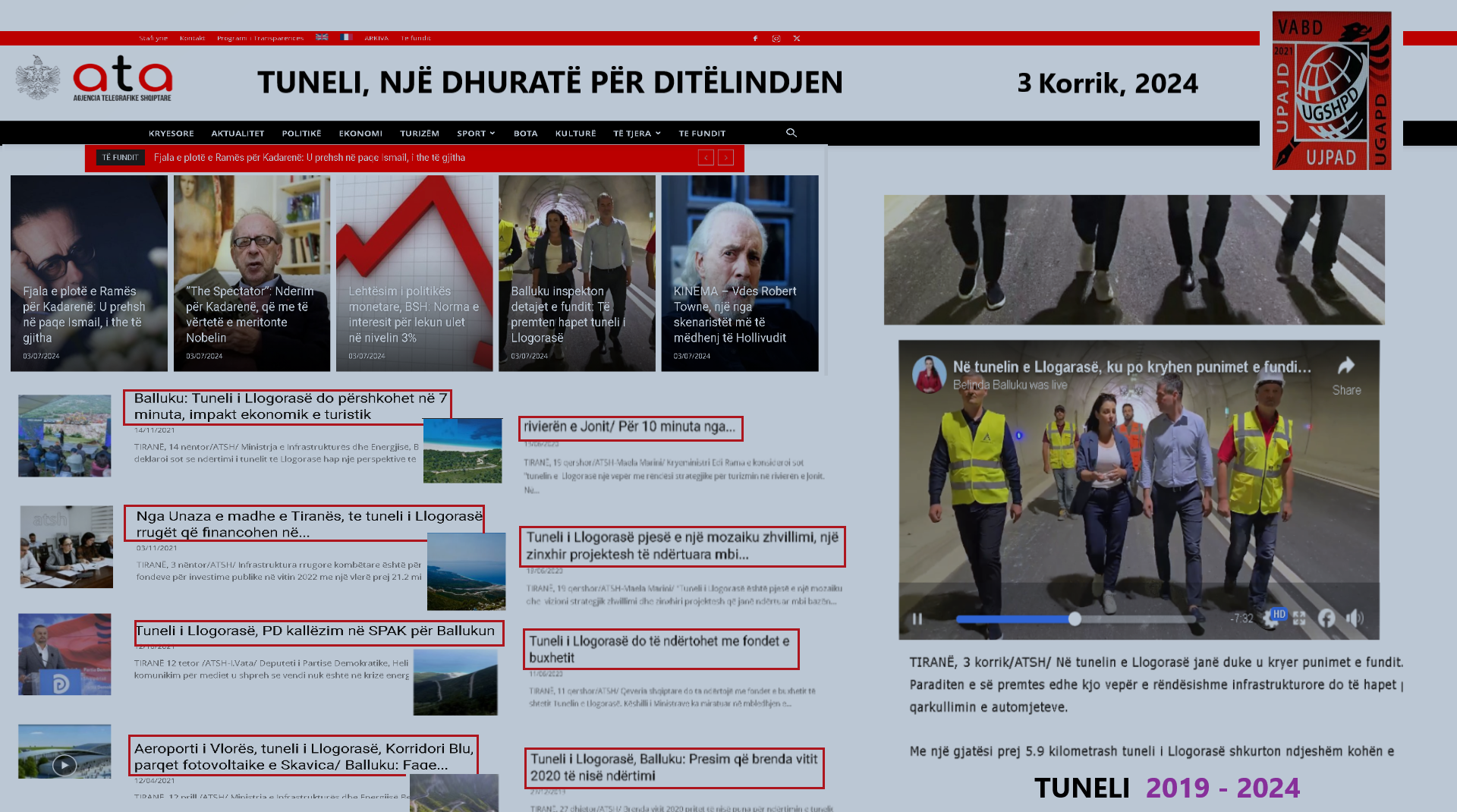Open the Instagram icon in top bar
This screenshot has width=1457, height=812.
coord(776,38)
